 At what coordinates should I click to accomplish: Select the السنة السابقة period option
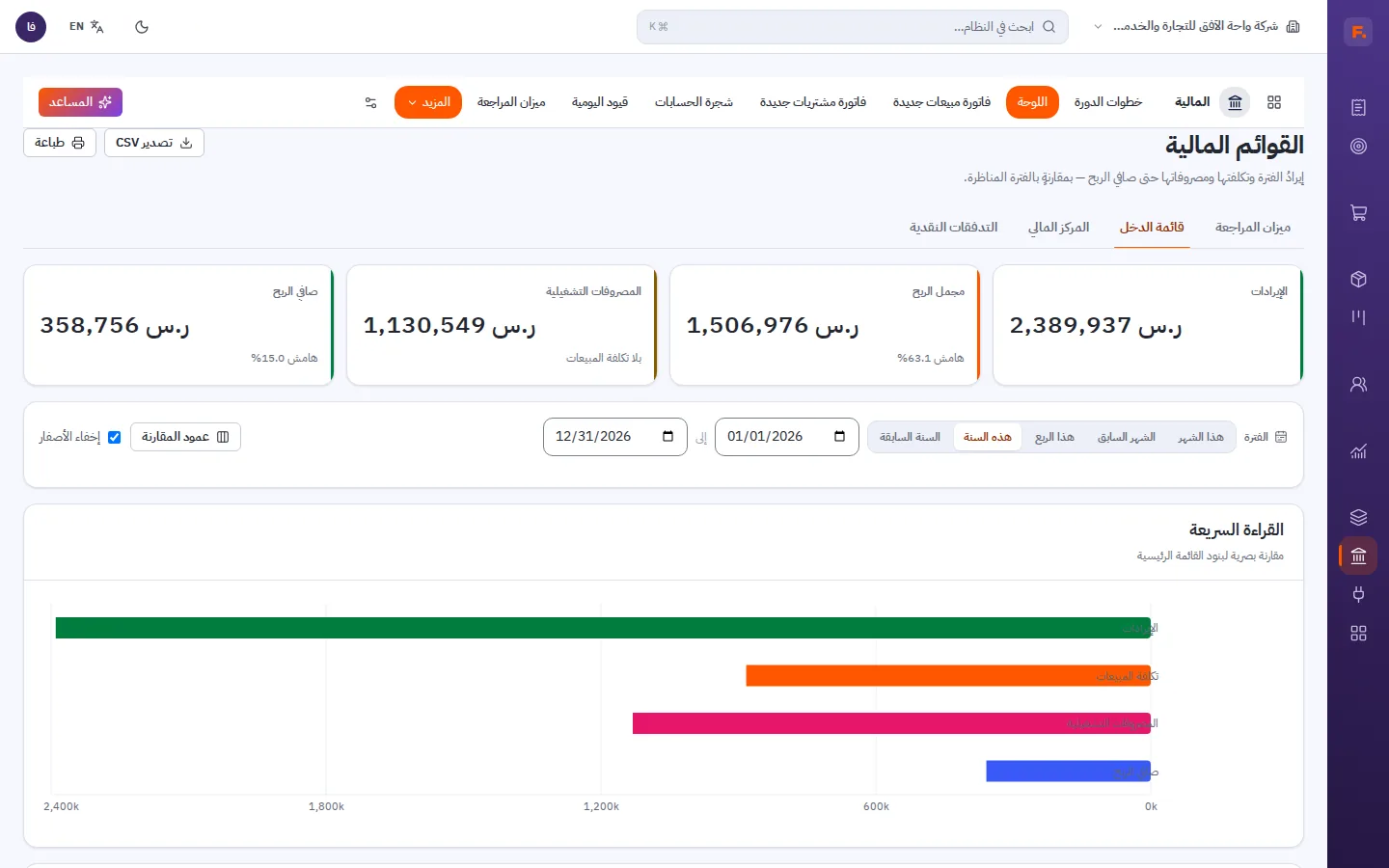910,437
